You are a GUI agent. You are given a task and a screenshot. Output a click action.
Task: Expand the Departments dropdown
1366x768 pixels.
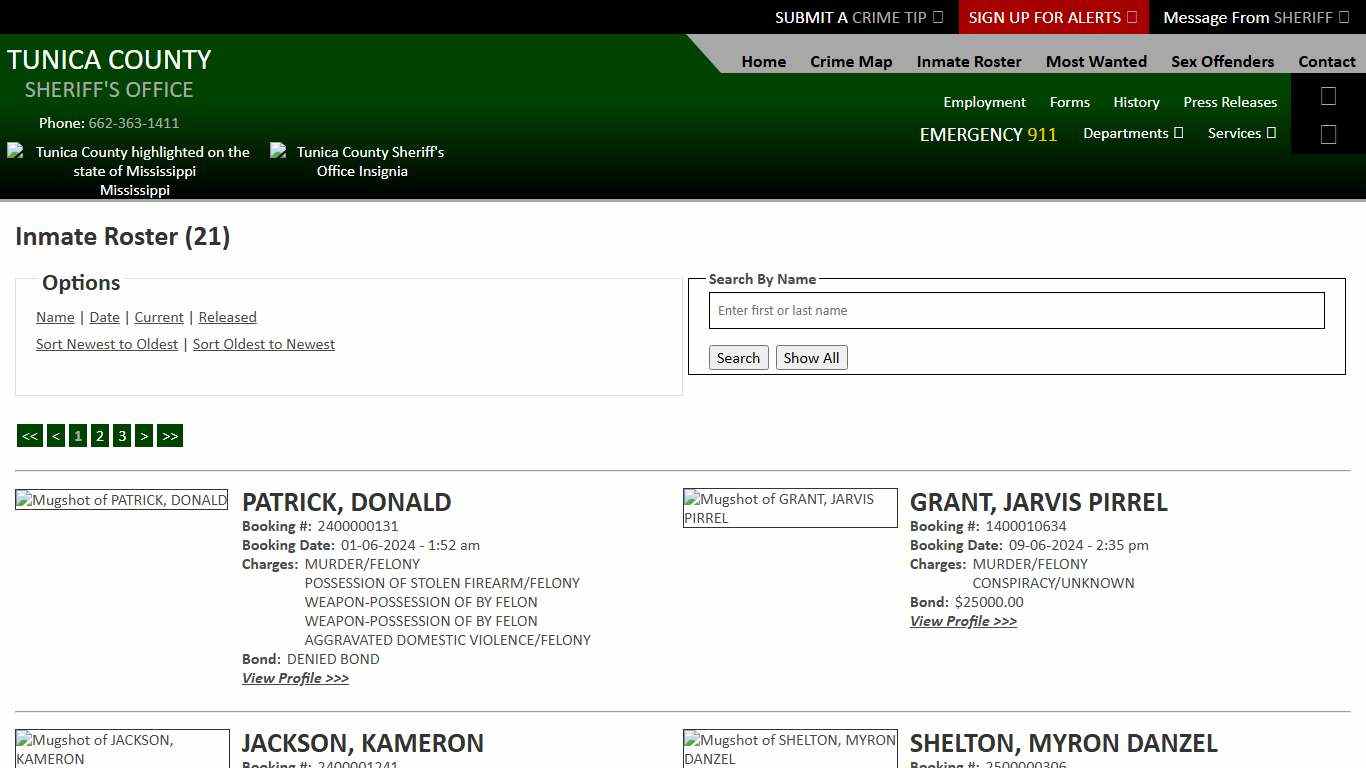point(1133,132)
